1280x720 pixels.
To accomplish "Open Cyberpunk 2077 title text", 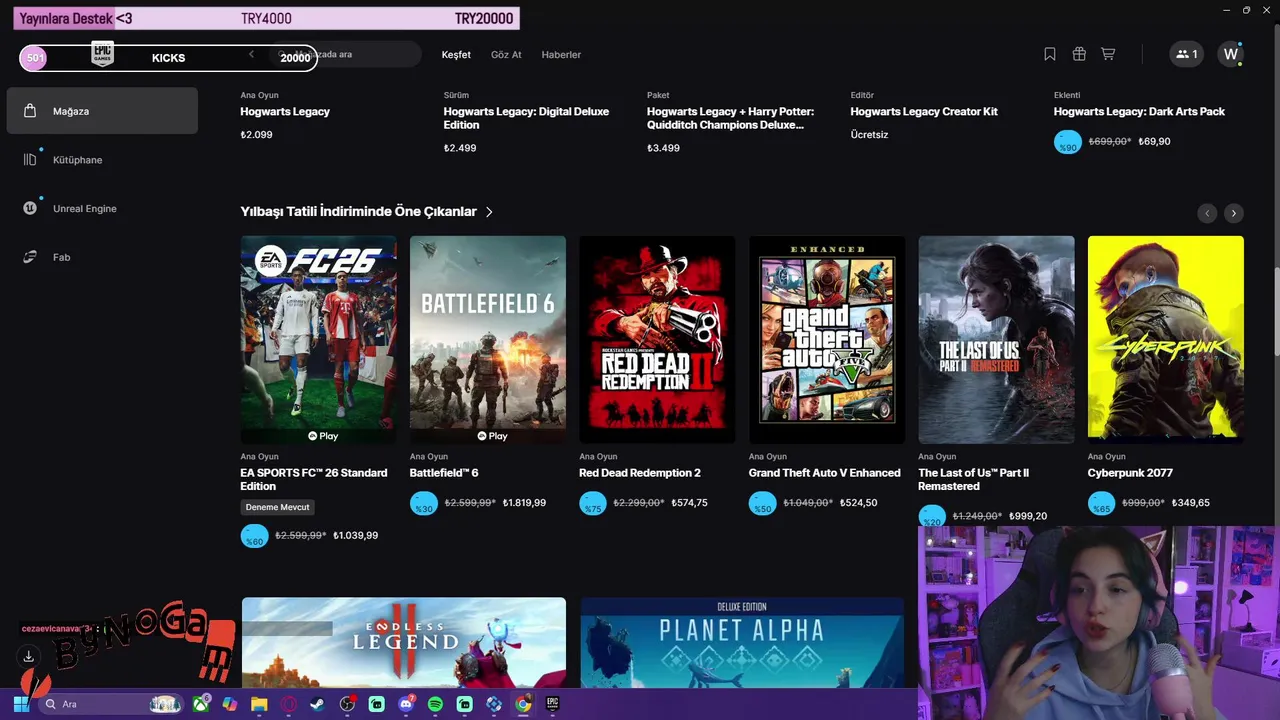I will (x=1131, y=473).
